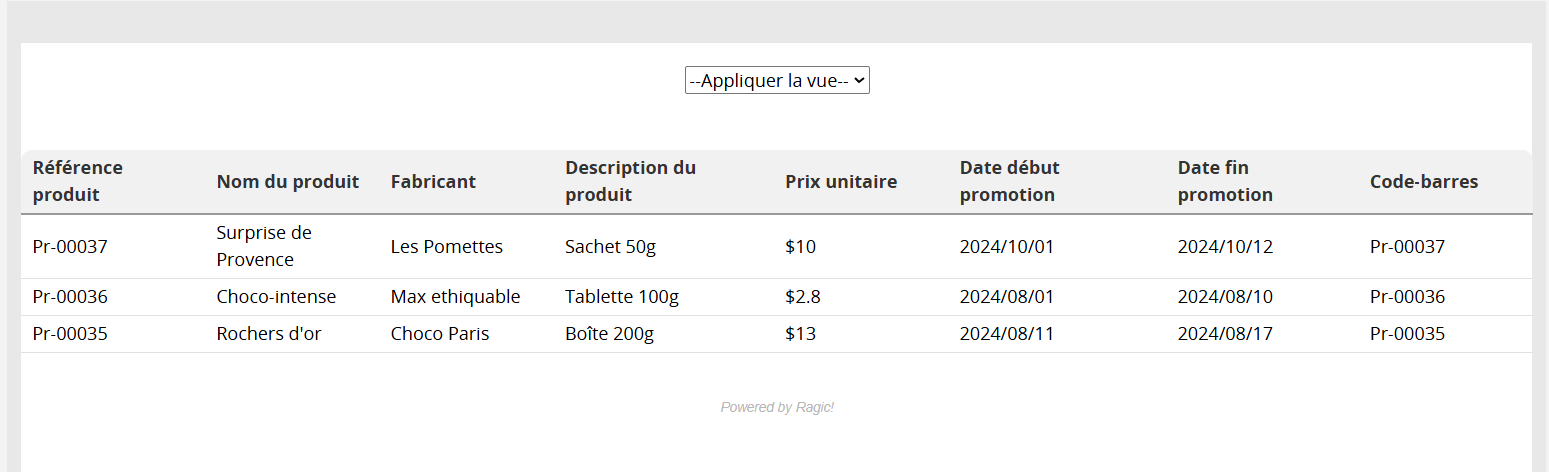Screen dimensions: 1549x472
Task: Select Date début promotion header
Action: (x=1009, y=181)
